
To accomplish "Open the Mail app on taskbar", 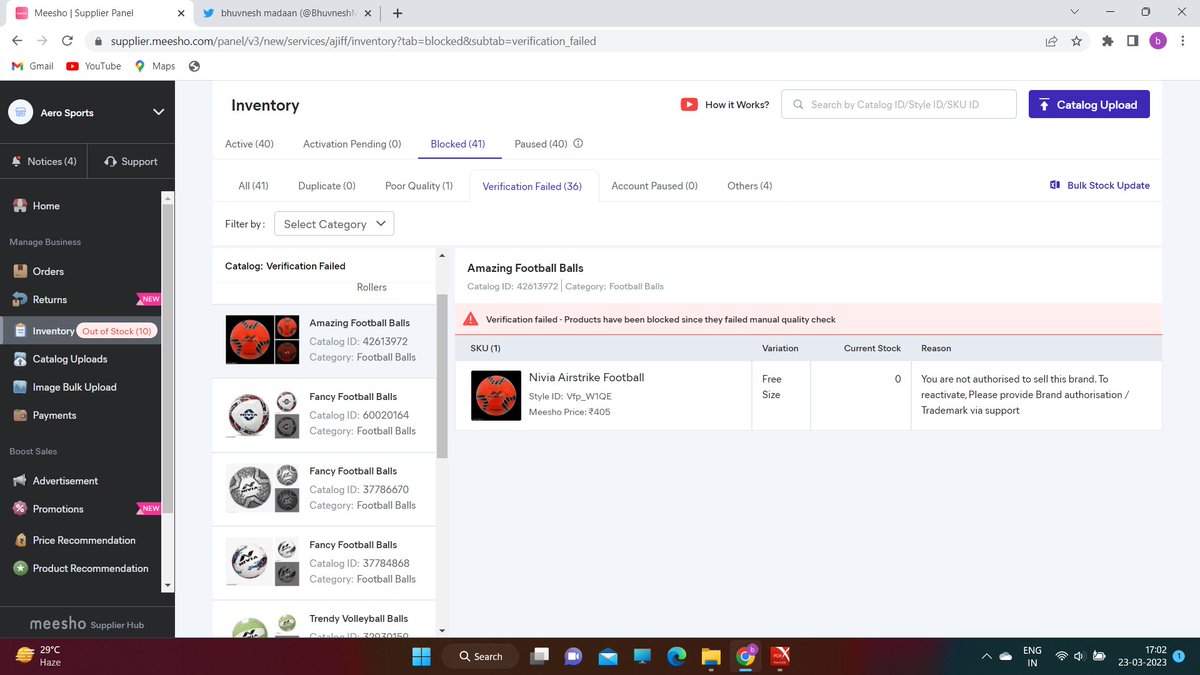I will [607, 656].
